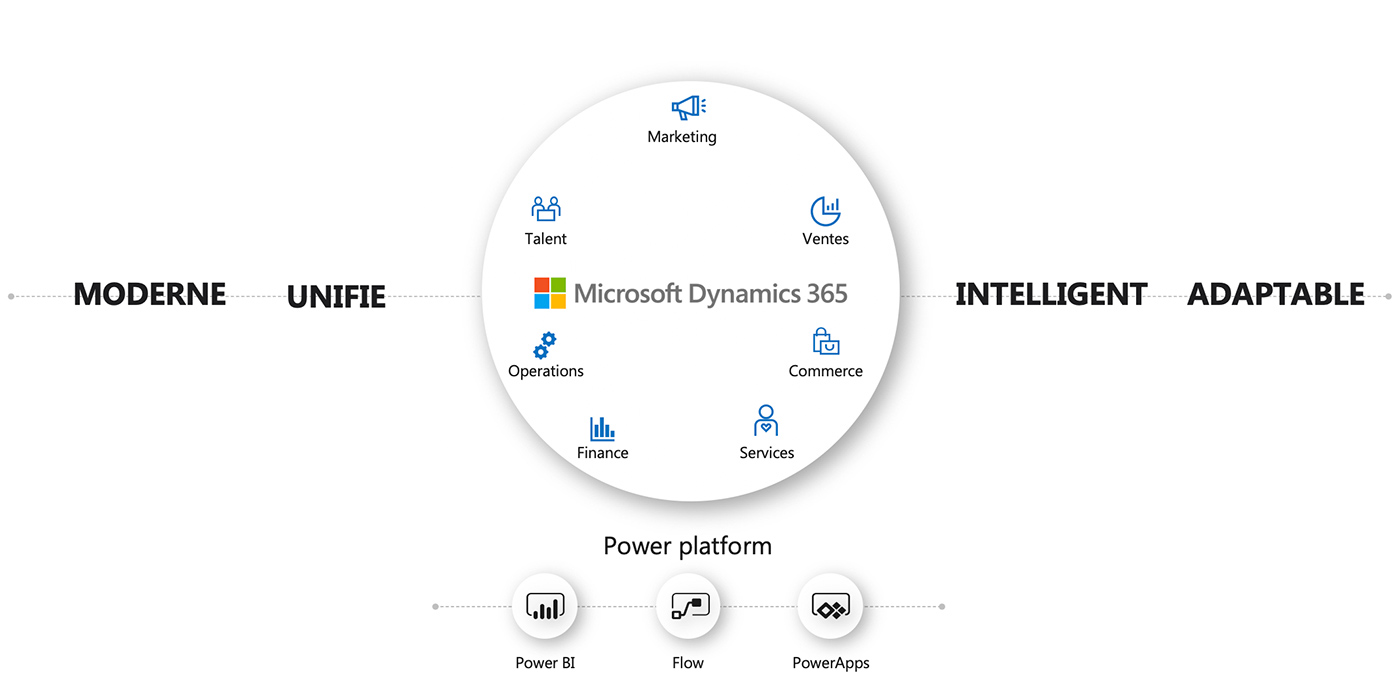Image resolution: width=1400 pixels, height=695 pixels.
Task: Open the Finance bar chart icon
Action: (602, 429)
